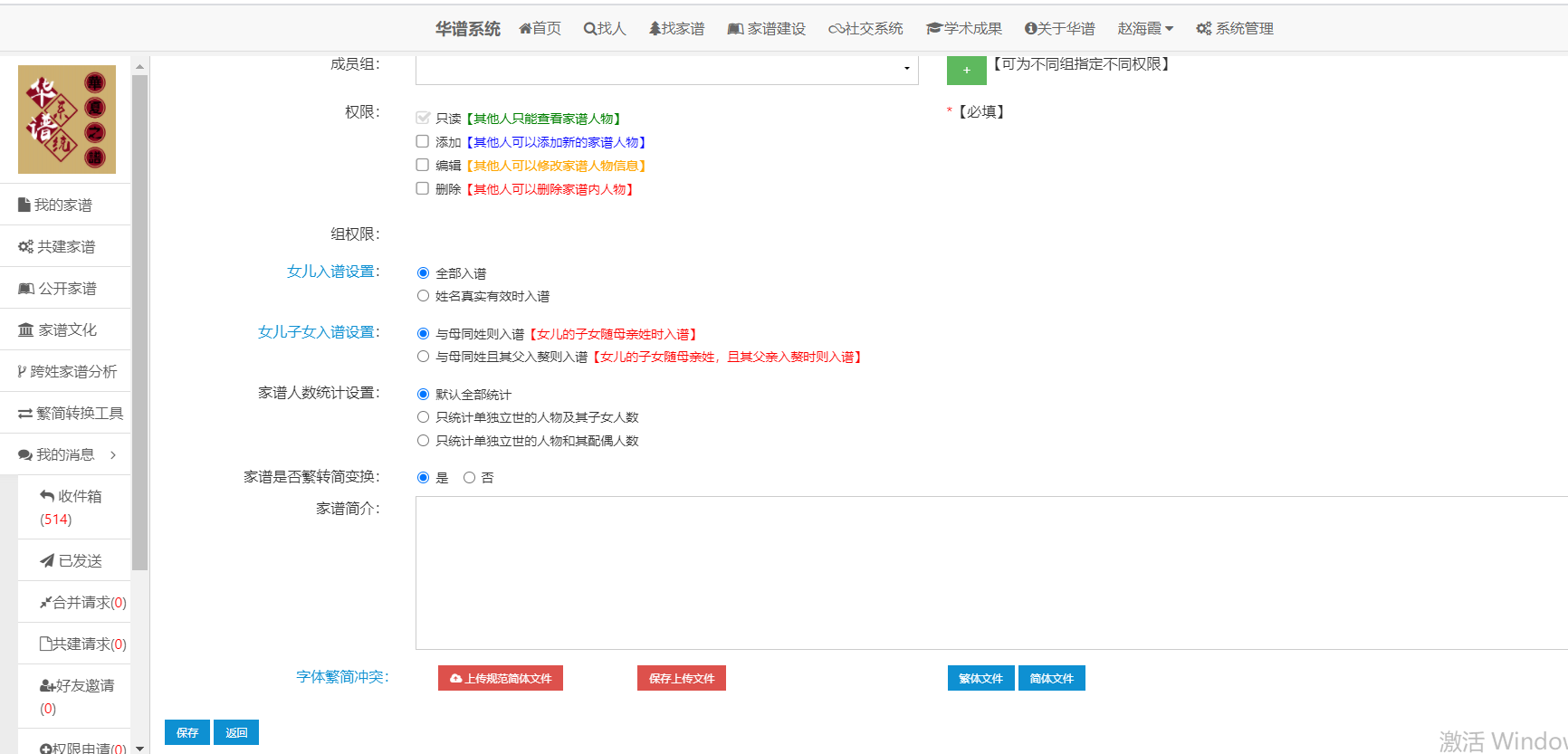
Task: Open 找家谱 in top navigation
Action: pyautogui.click(x=676, y=29)
